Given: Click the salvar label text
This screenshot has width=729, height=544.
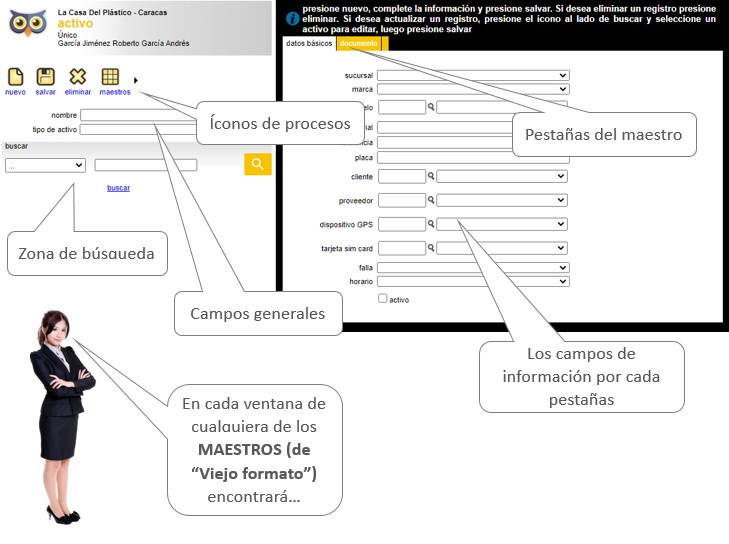Looking at the screenshot, I should click(46, 92).
